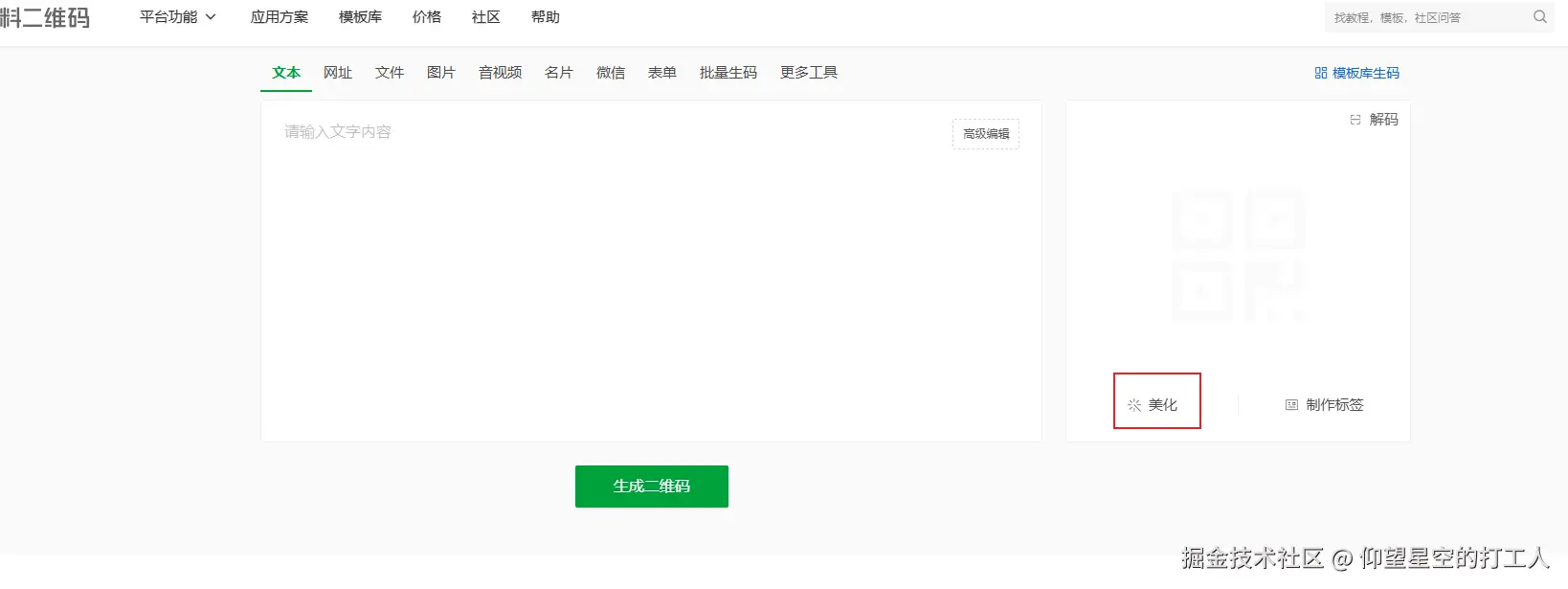The width and height of the screenshot is (1568, 589).
Task: Switch to the 网址 tab
Action: pyautogui.click(x=338, y=73)
